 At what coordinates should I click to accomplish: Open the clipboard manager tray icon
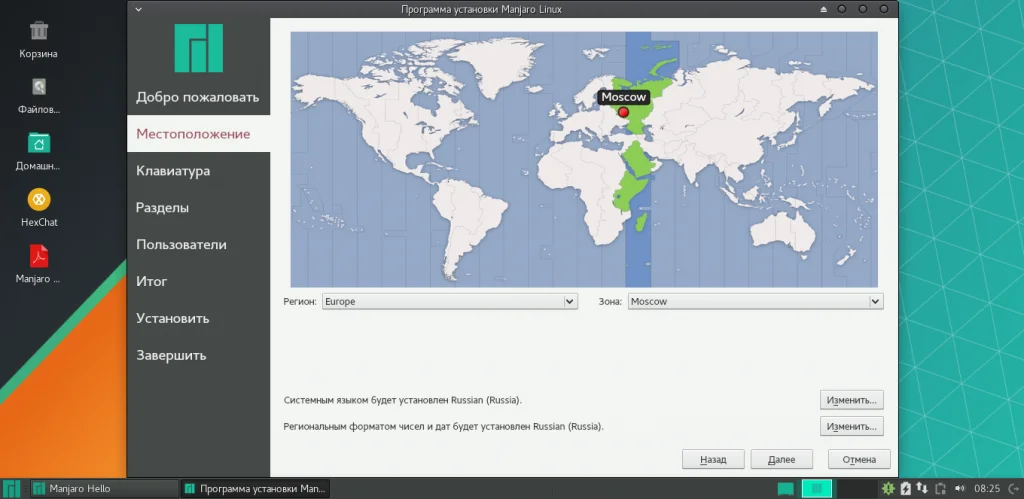[x=940, y=489]
